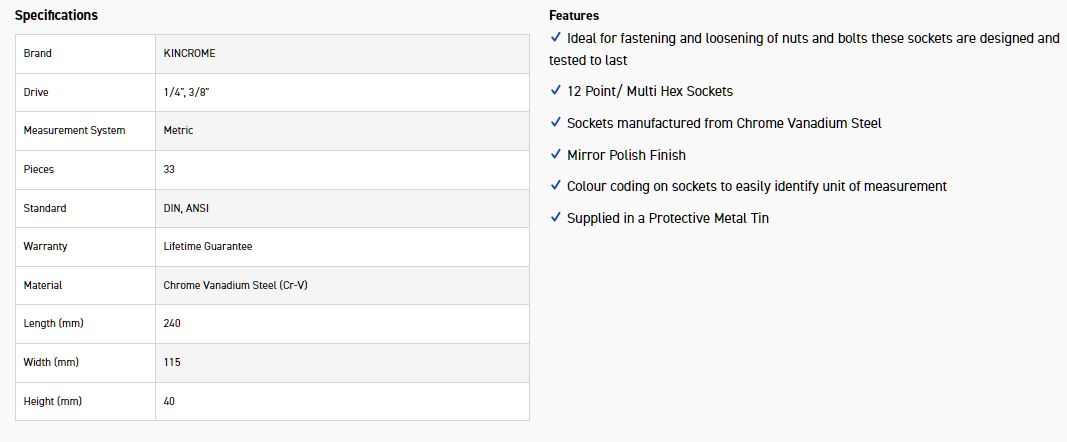Click the Lifetime Guarantee warranty value
Screen dimensions: 1067x442
tap(208, 246)
